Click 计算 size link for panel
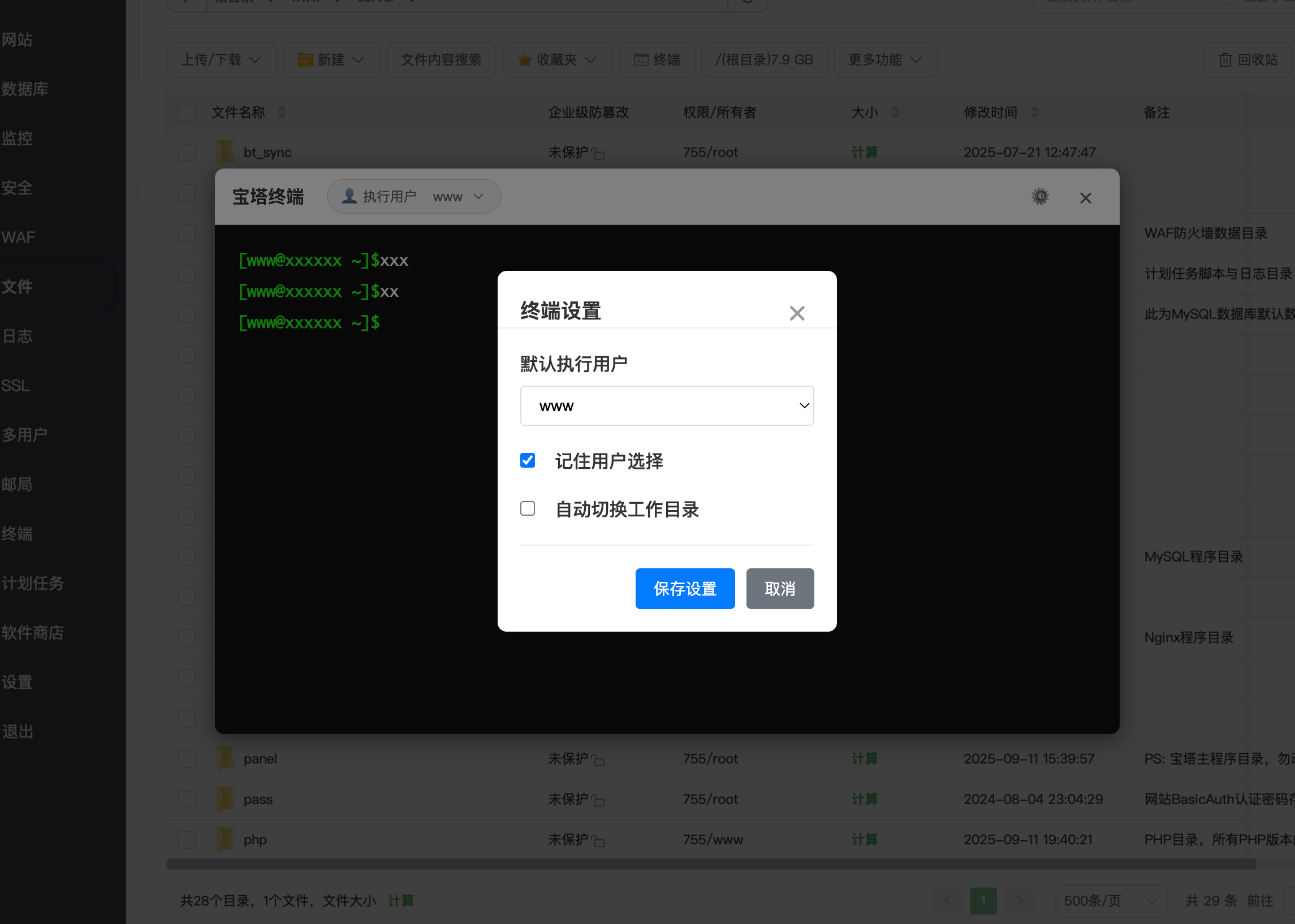The image size is (1295, 924). [864, 759]
